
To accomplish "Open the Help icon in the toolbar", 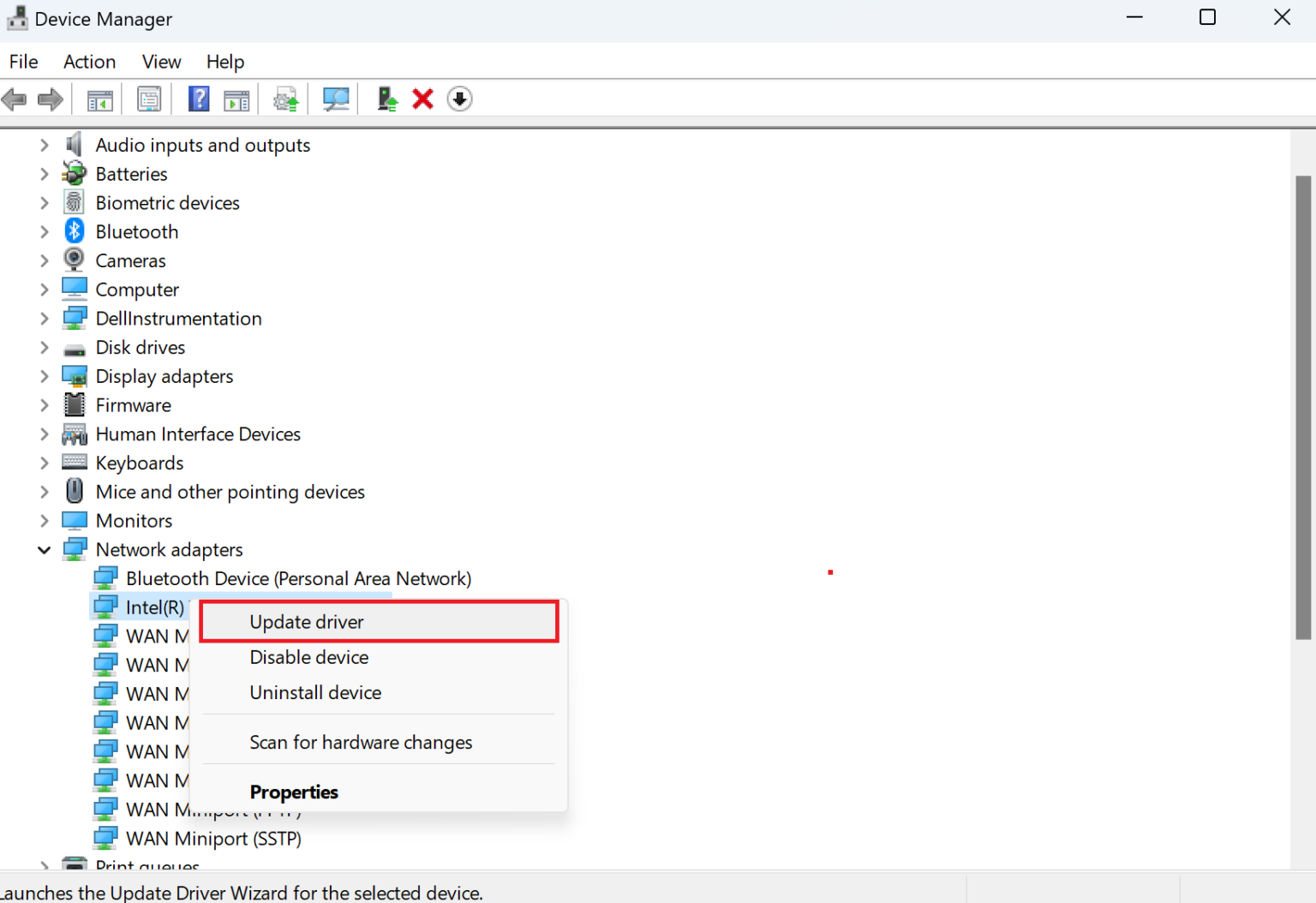I will coord(199,99).
